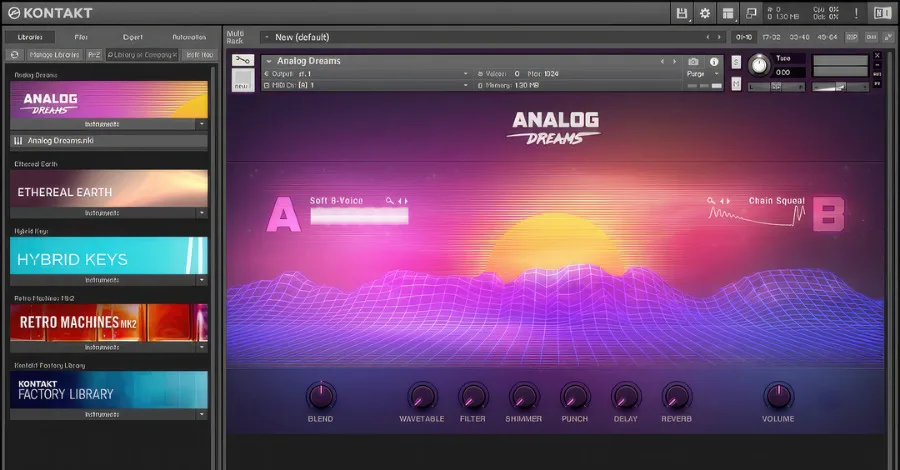Screen dimensions: 900x470
Task: Toggle A-Z library sorting
Action: 94,55
